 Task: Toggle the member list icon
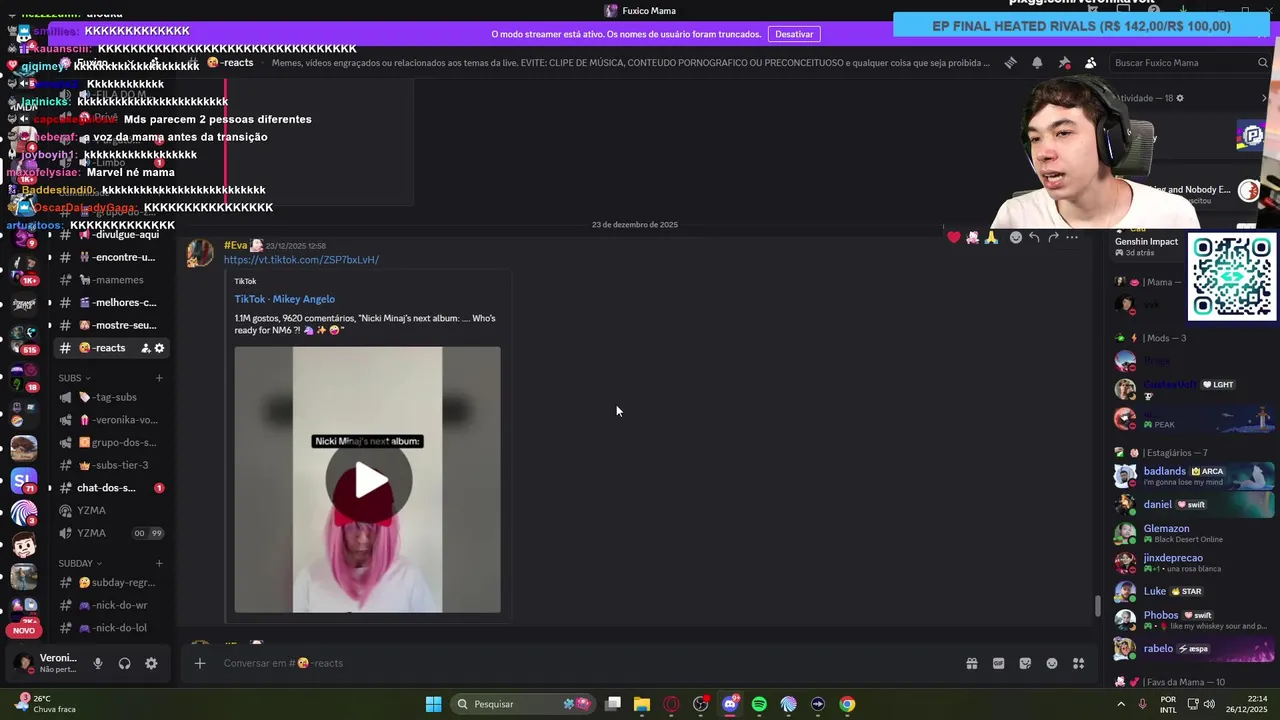point(1091,63)
